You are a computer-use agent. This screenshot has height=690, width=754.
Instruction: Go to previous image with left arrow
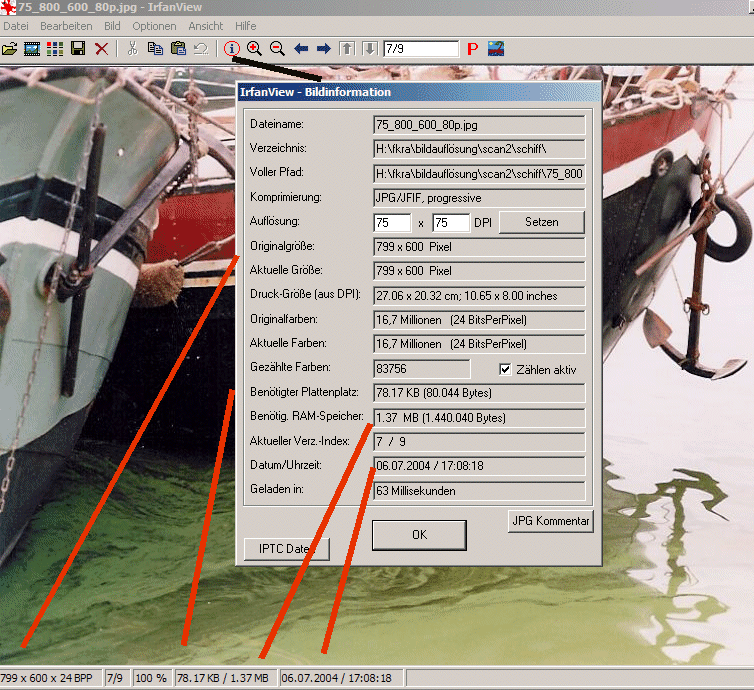301,48
